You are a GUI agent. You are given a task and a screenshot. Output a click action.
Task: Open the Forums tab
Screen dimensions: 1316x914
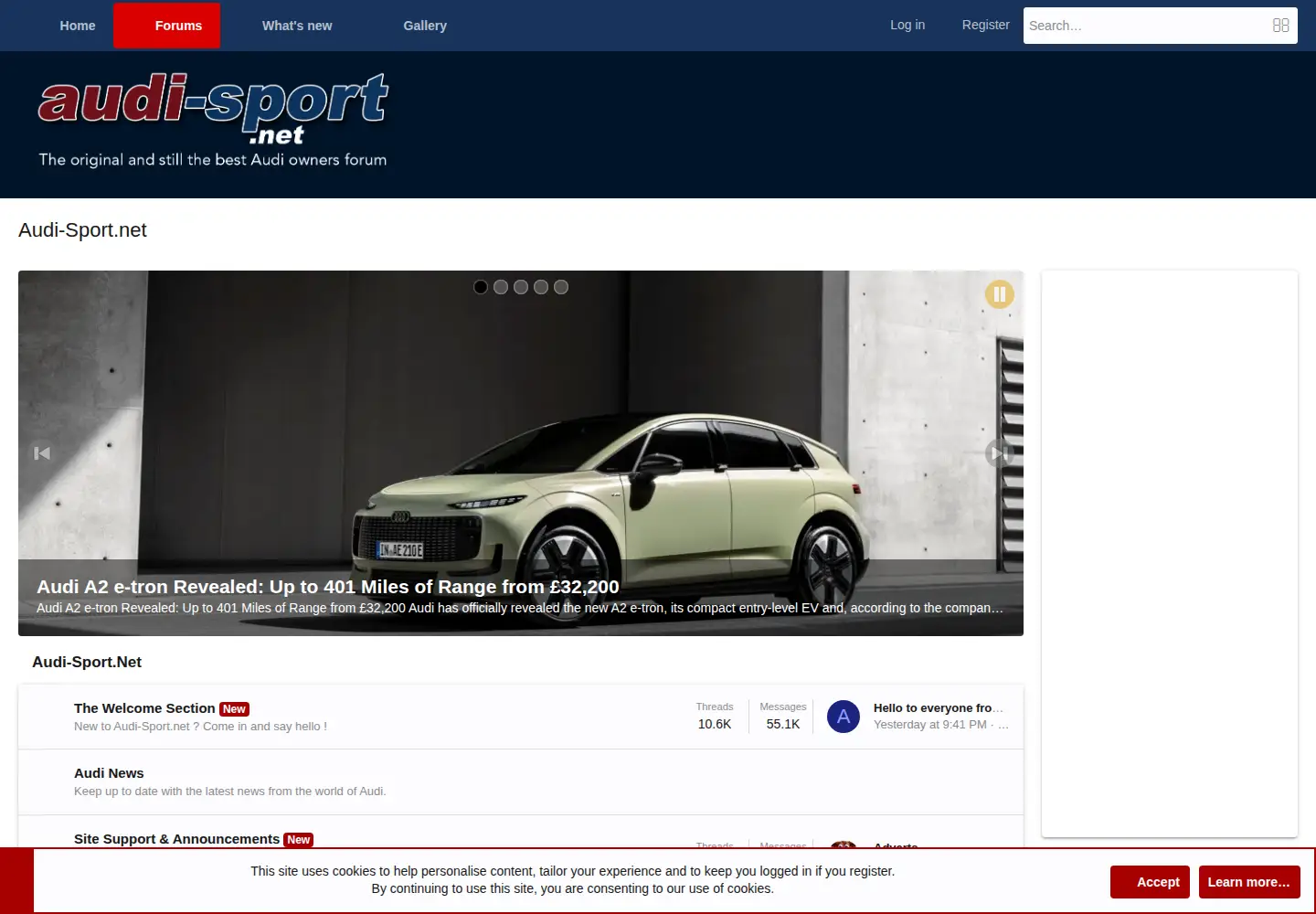coord(166,26)
